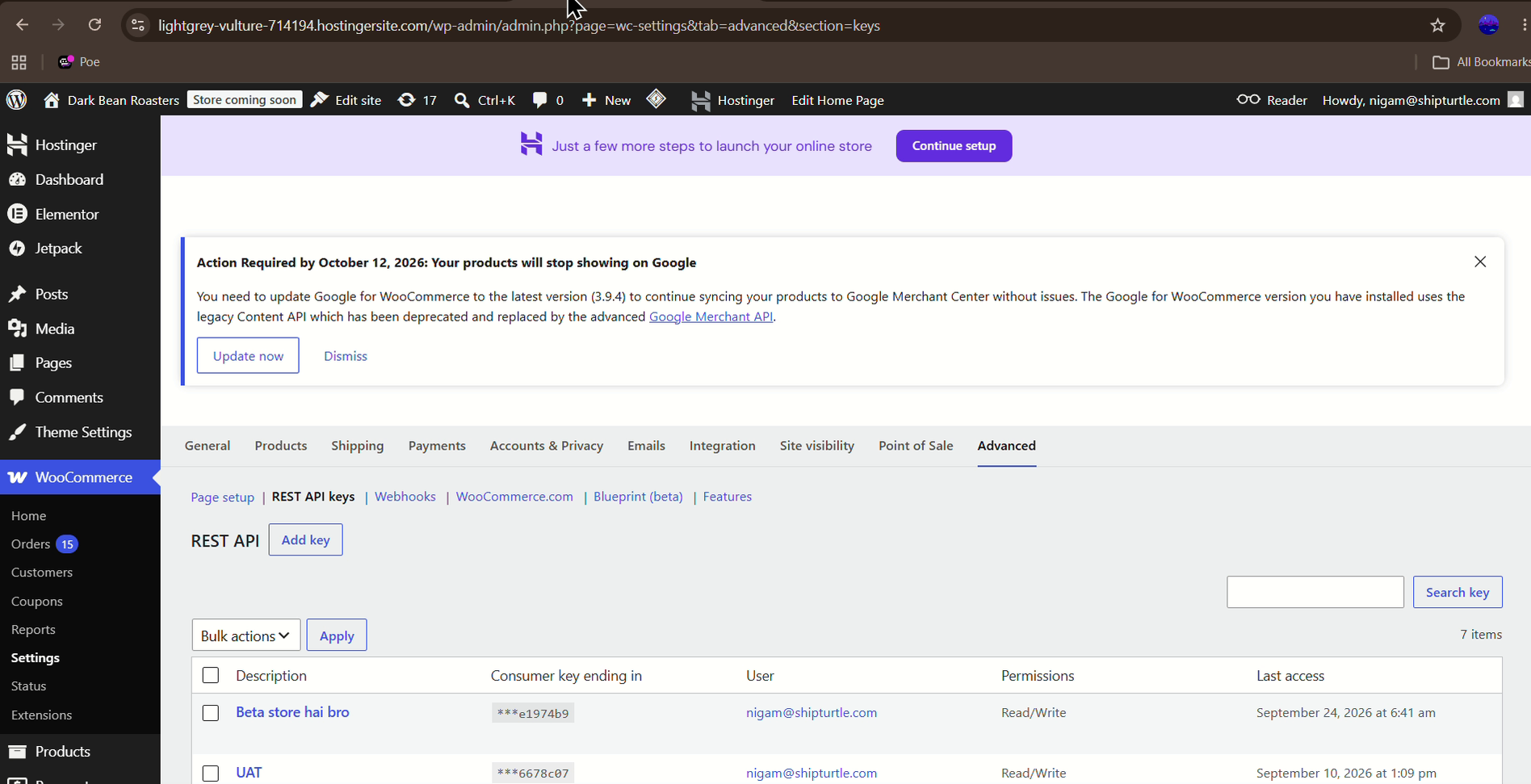Switch to the Integration settings tab
Viewport: 1531px width, 784px height.
[723, 446]
